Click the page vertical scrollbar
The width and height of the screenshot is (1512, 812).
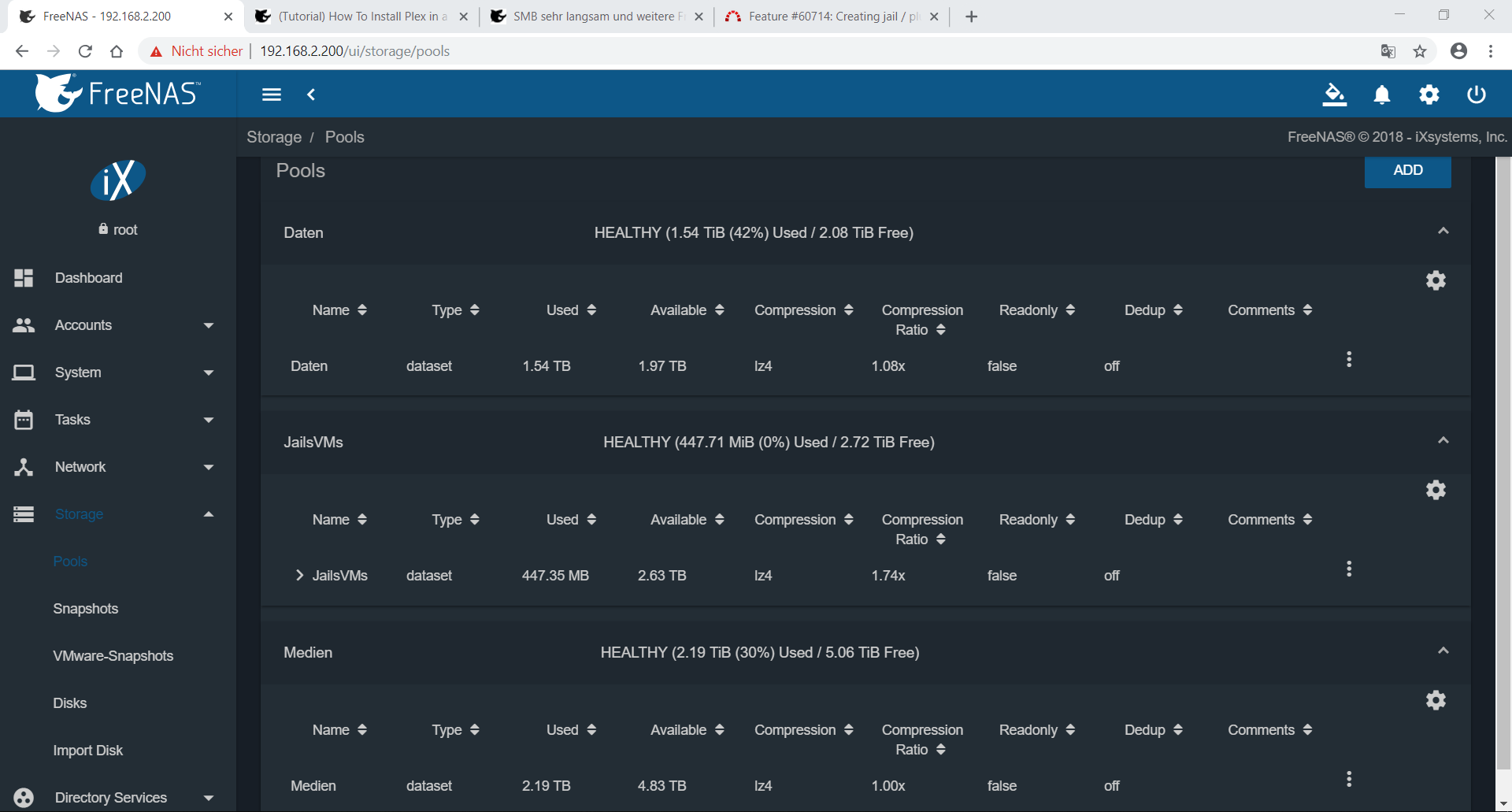coord(1503,465)
